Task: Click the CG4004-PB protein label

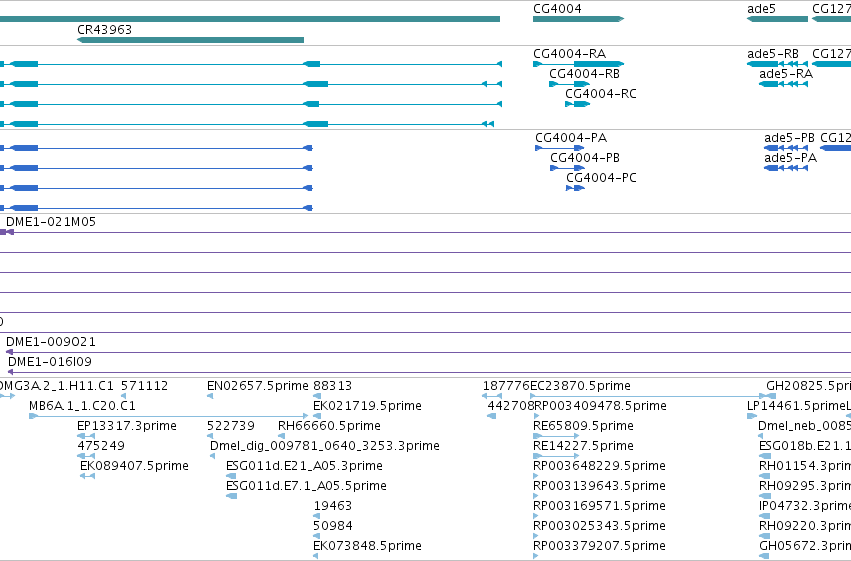Action: 585,158
